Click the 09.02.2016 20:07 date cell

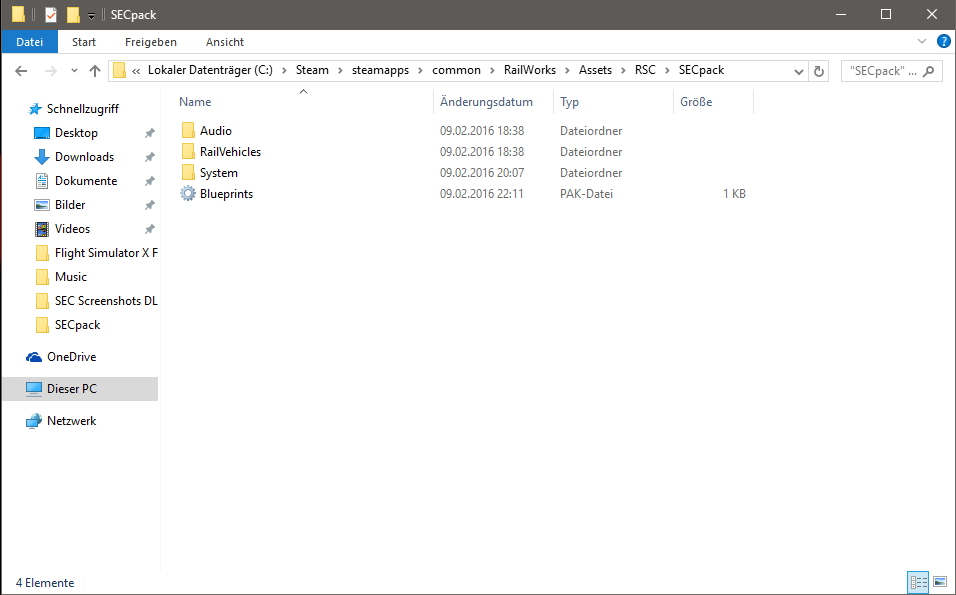(x=482, y=173)
